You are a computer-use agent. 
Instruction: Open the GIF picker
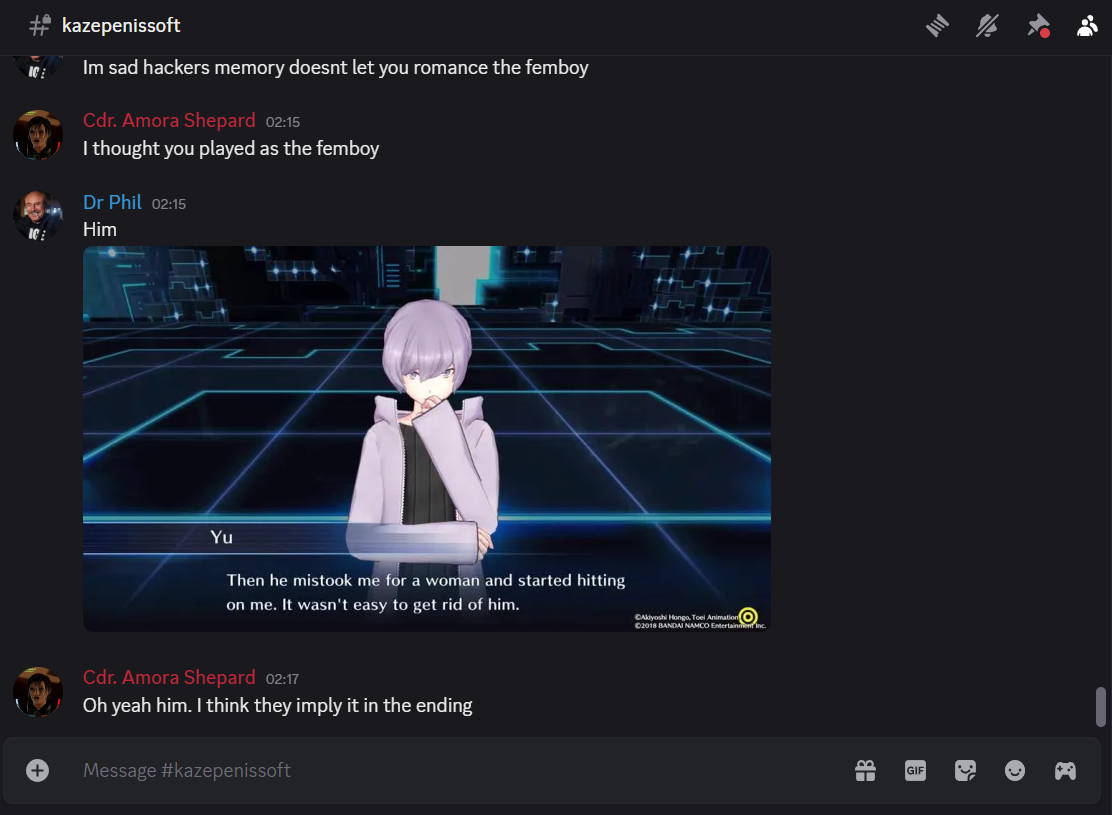916,770
